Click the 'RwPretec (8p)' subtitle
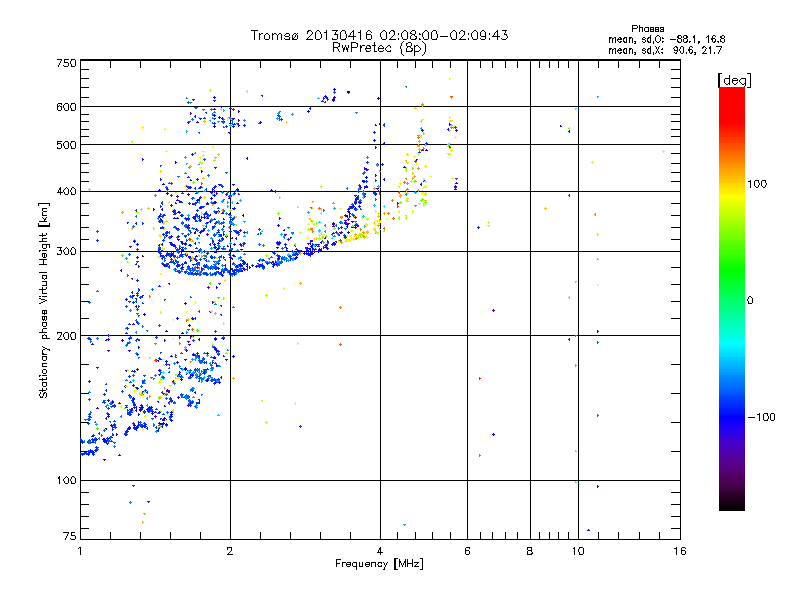The height and width of the screenshot is (600, 800). click(x=379, y=48)
